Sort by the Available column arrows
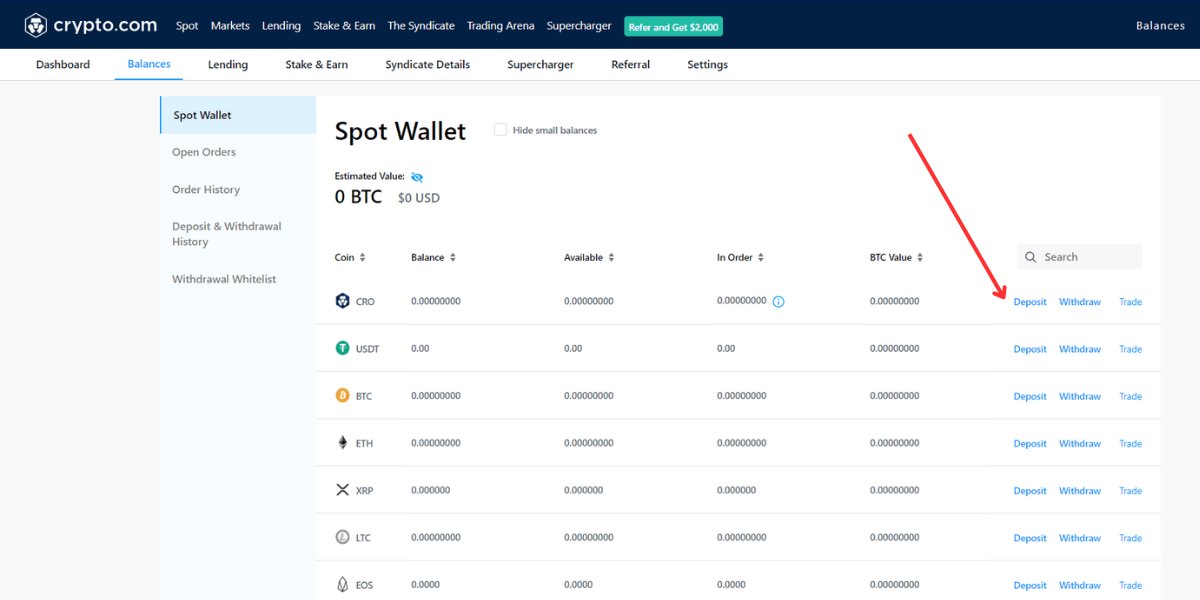Viewport: 1200px width, 600px height. click(611, 257)
